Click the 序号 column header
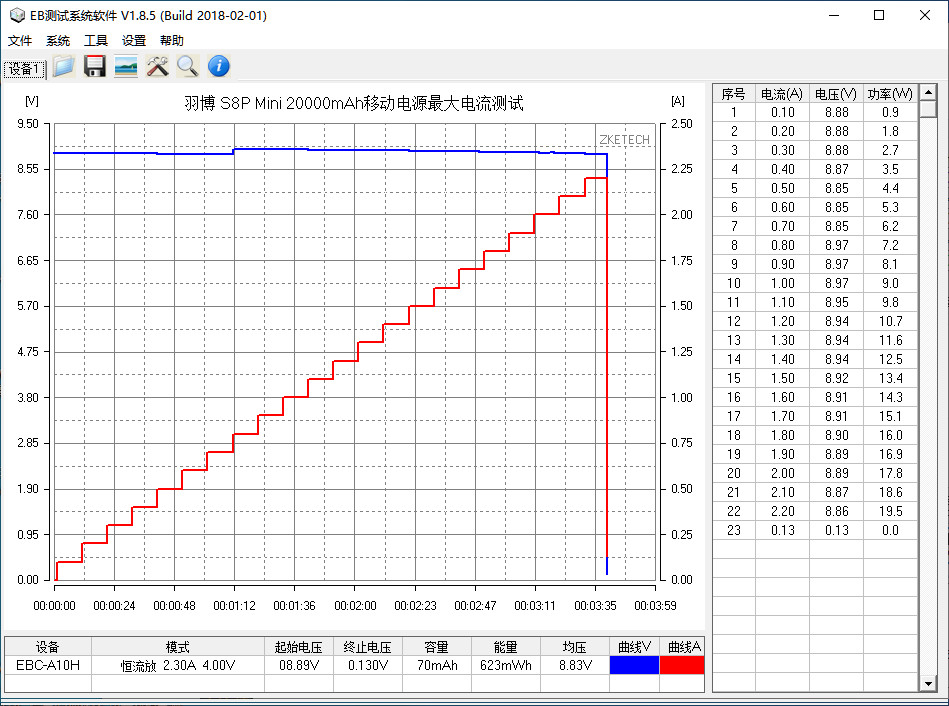Image resolution: width=949 pixels, height=706 pixels. (x=734, y=94)
